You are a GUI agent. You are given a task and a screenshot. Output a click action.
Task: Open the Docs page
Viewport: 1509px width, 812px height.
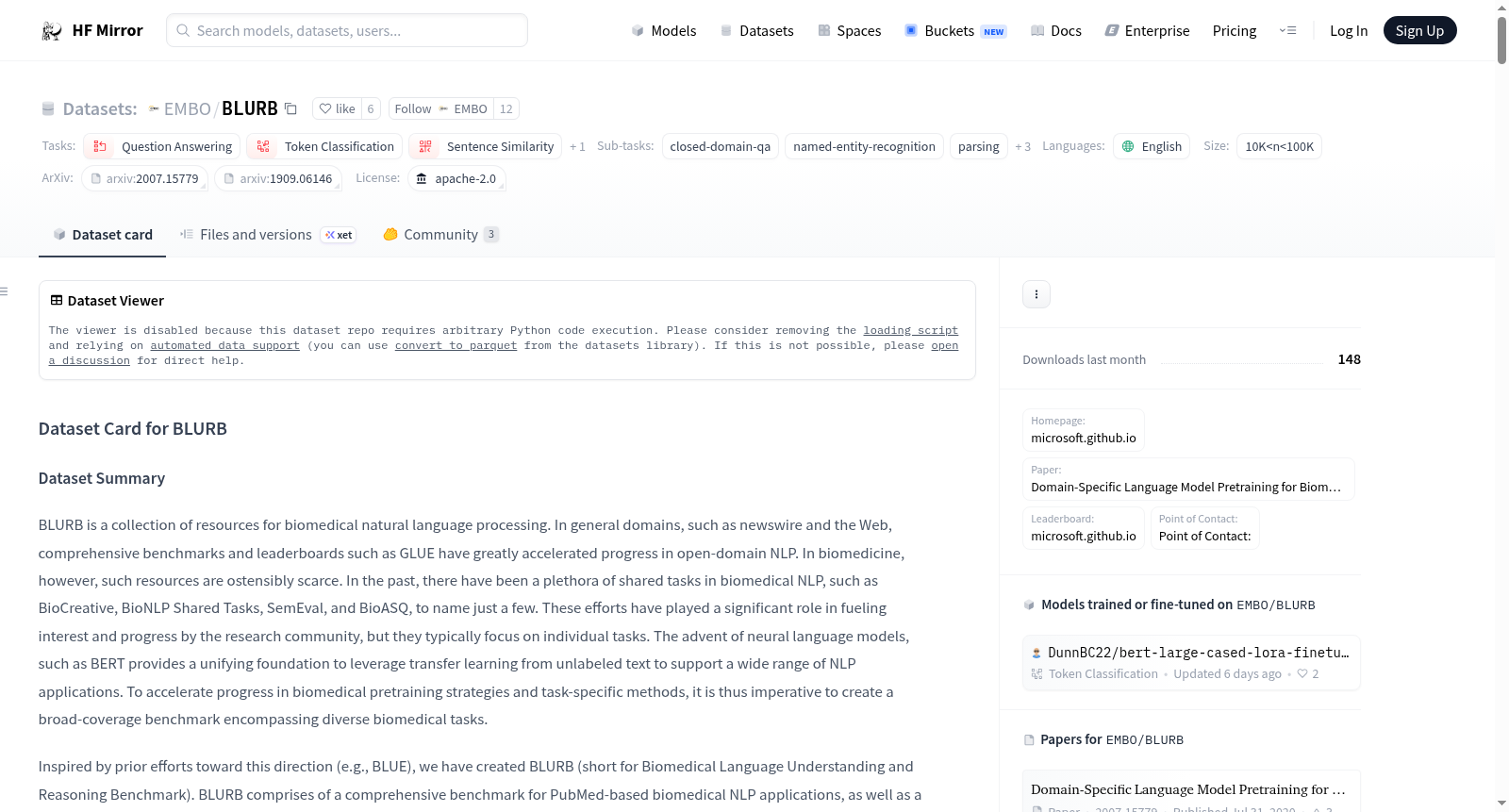pos(1056,31)
